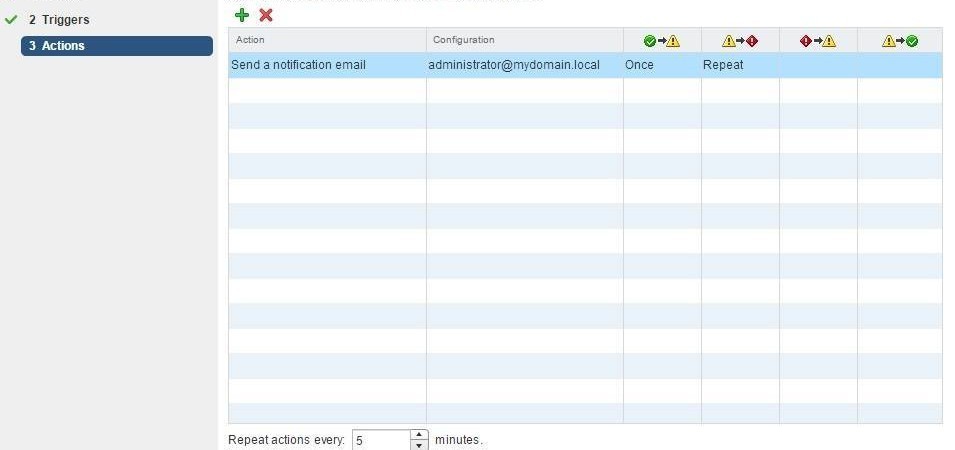The width and height of the screenshot is (955, 450).
Task: Click the green plus add action icon
Action: [x=242, y=15]
